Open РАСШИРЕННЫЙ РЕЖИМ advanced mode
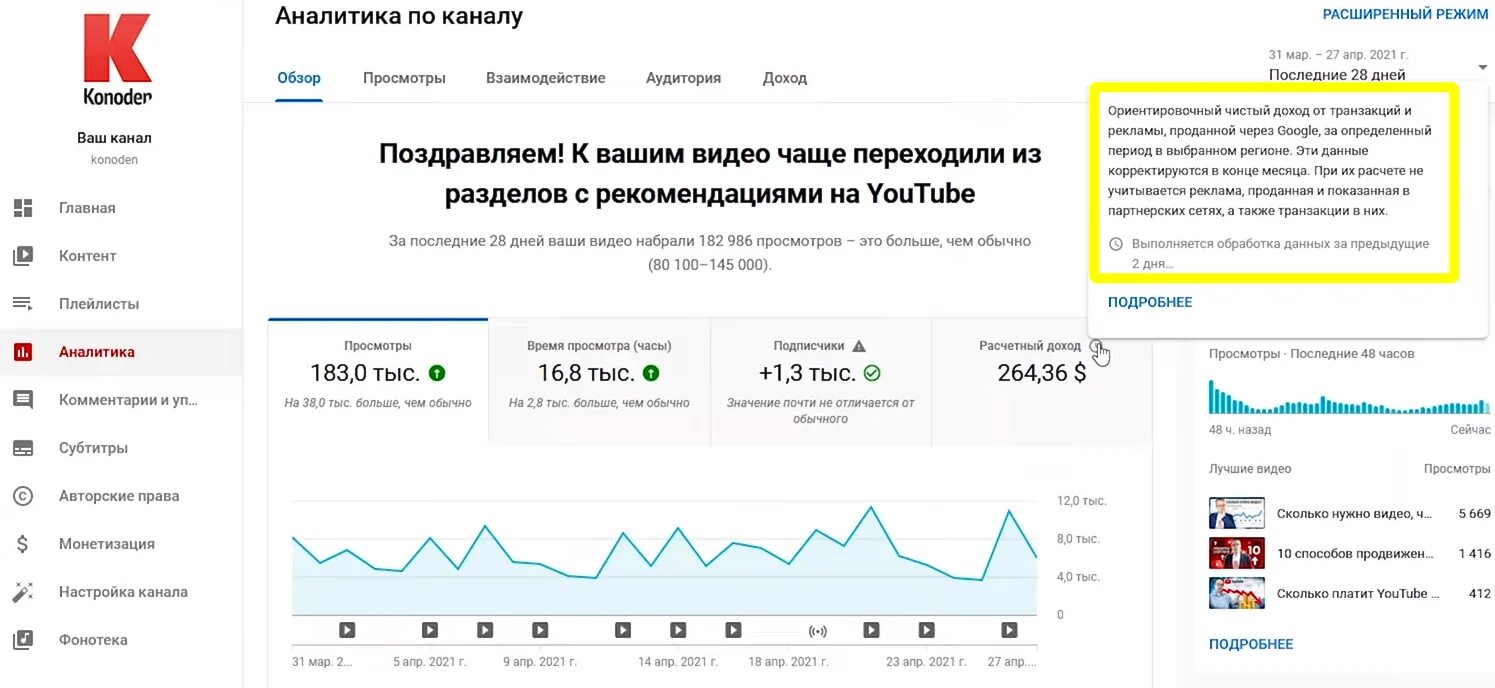The width and height of the screenshot is (1495, 688). tap(1405, 14)
